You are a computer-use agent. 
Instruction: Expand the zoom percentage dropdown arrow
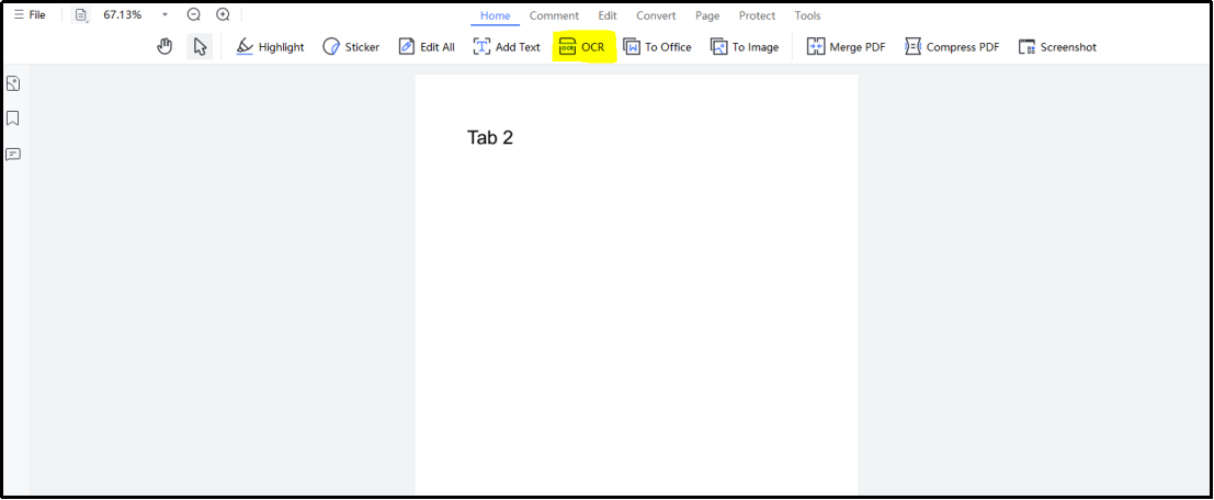click(x=165, y=16)
